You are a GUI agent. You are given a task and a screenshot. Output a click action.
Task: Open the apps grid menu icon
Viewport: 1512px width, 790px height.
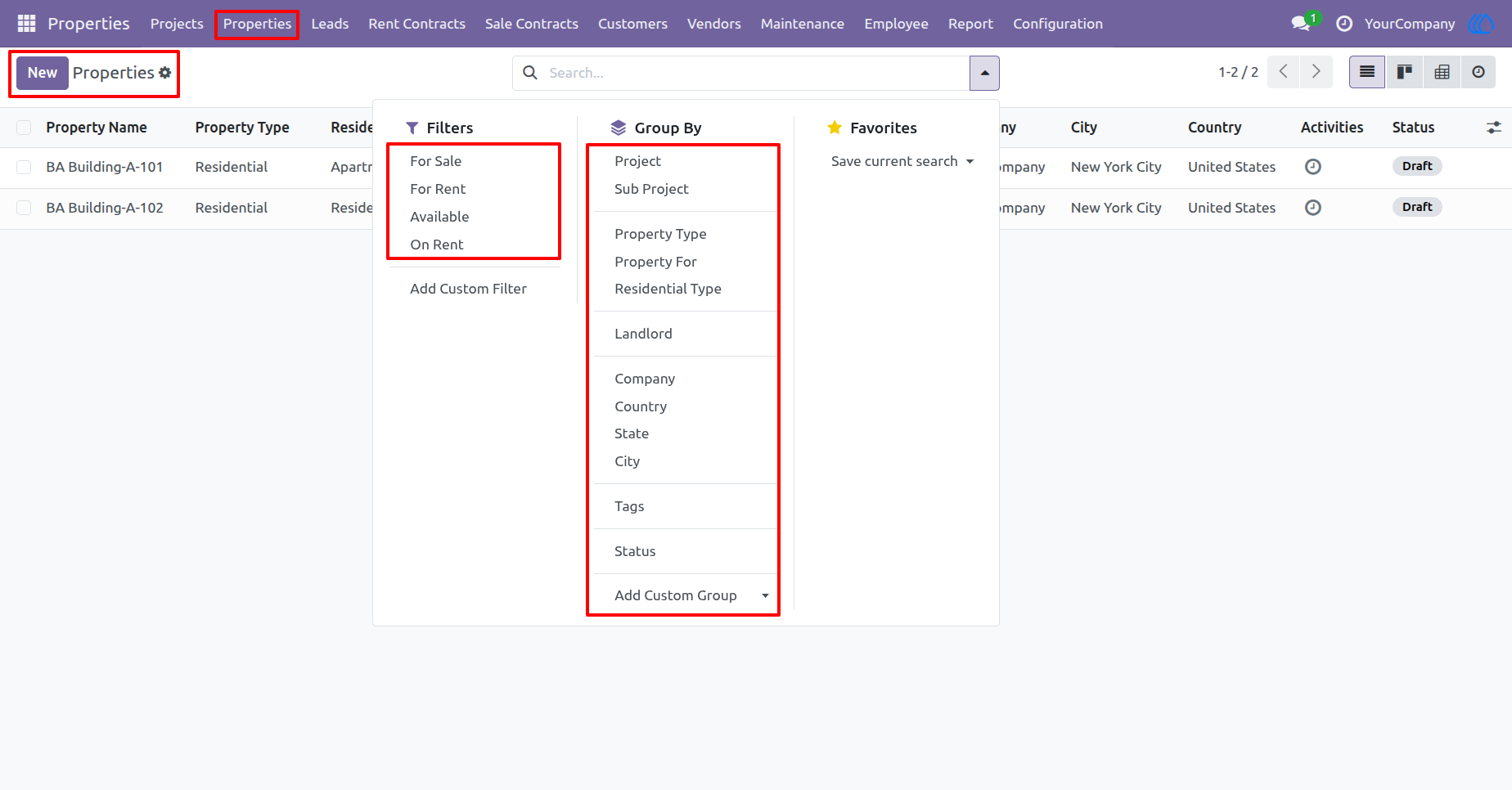26,24
